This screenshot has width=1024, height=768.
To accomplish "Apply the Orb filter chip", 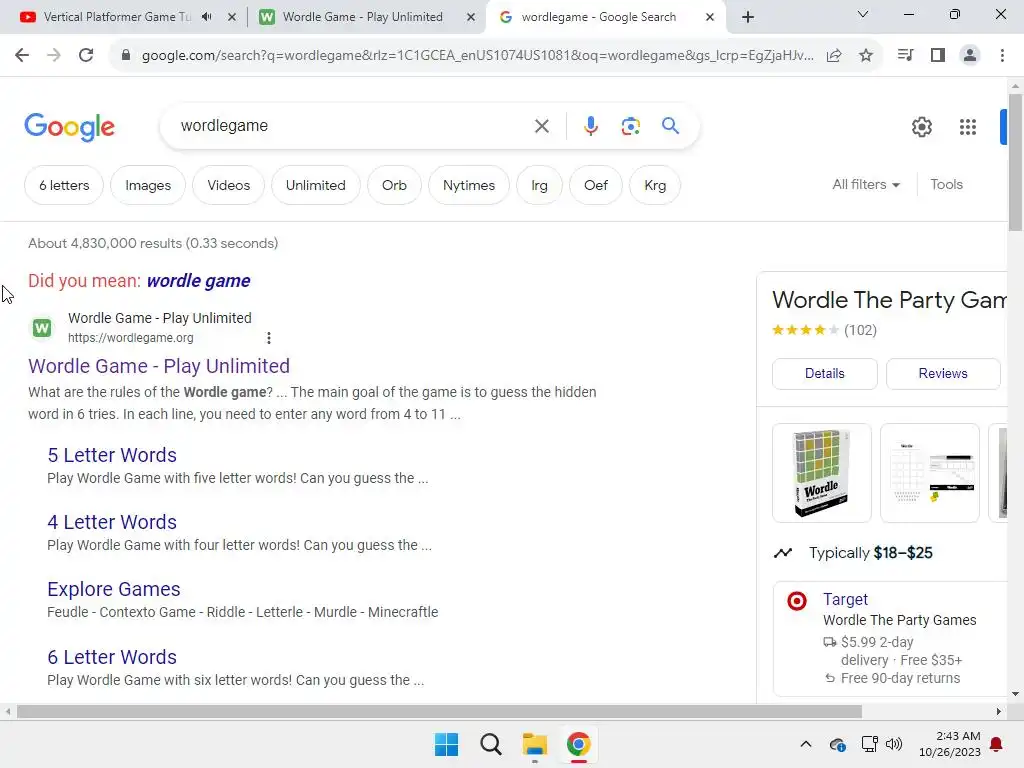I will pyautogui.click(x=394, y=185).
